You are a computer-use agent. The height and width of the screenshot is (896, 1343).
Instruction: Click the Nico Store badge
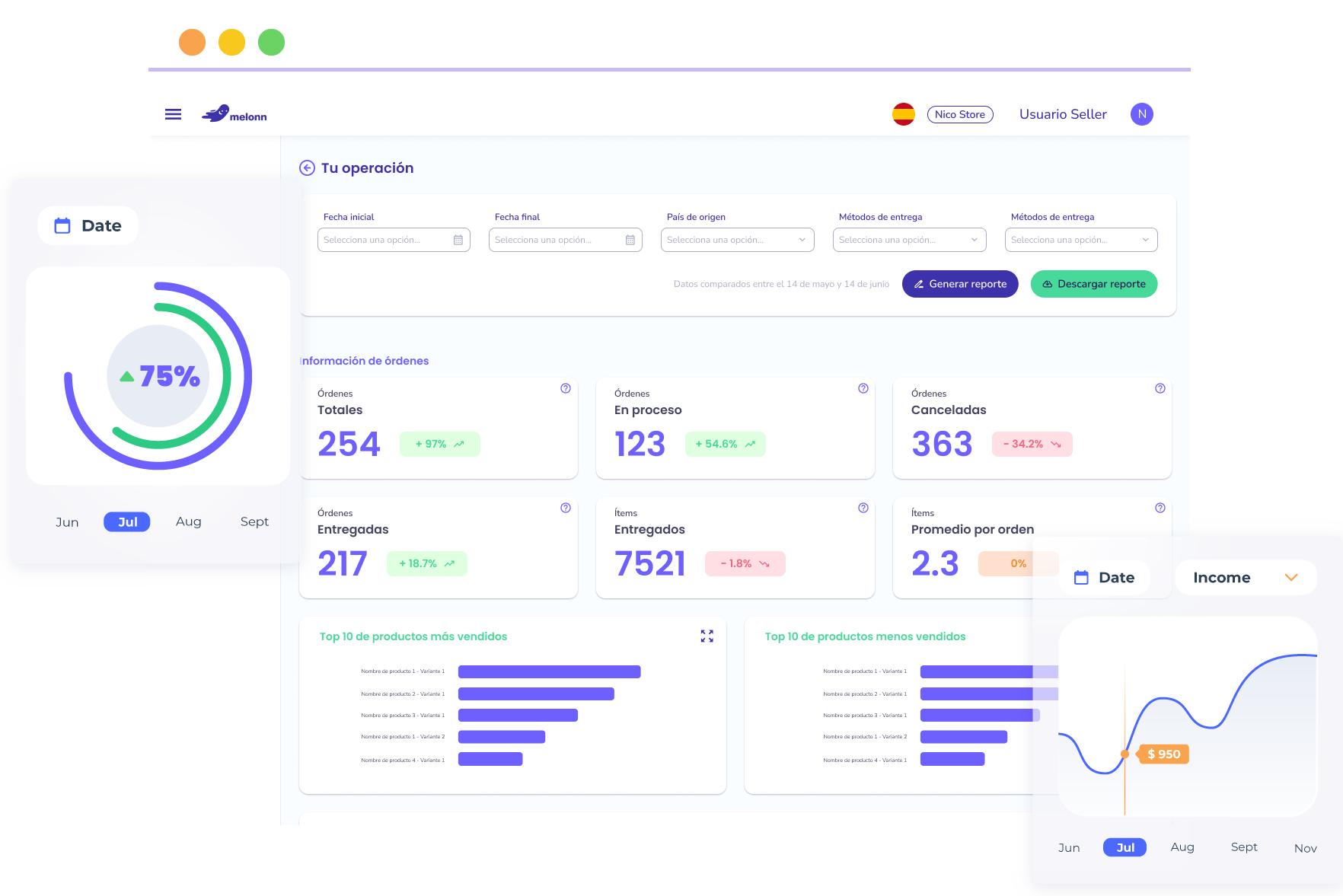pyautogui.click(x=959, y=114)
